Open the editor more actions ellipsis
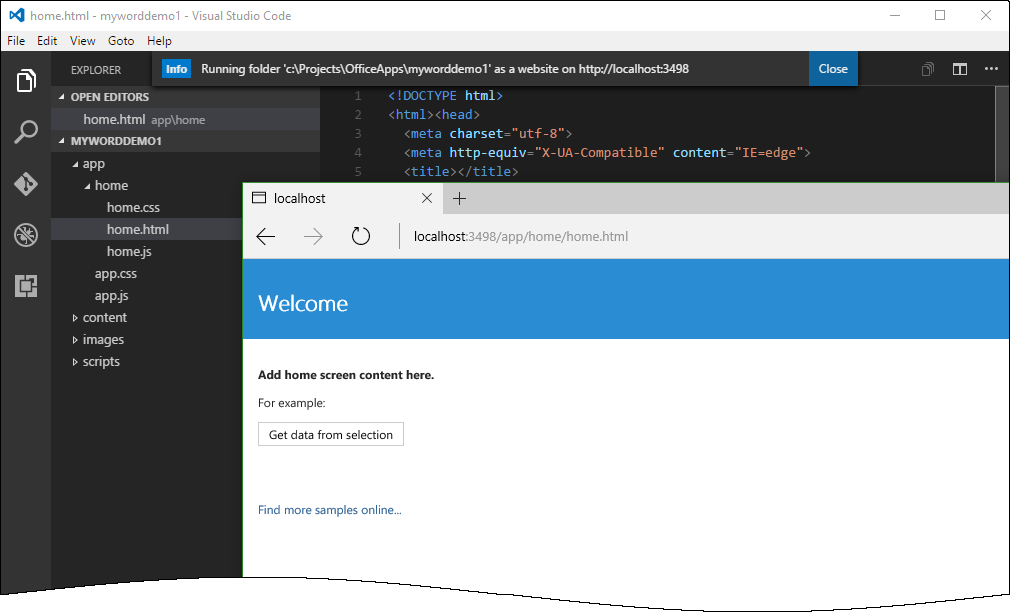Viewport: 1010px width, 613px height. click(991, 69)
